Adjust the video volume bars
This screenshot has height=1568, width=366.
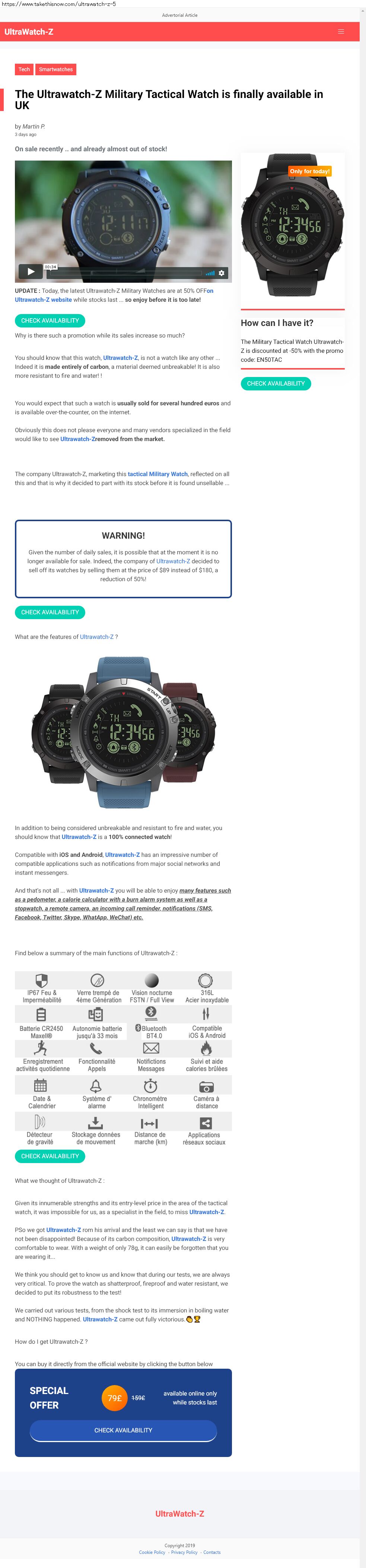(210, 273)
